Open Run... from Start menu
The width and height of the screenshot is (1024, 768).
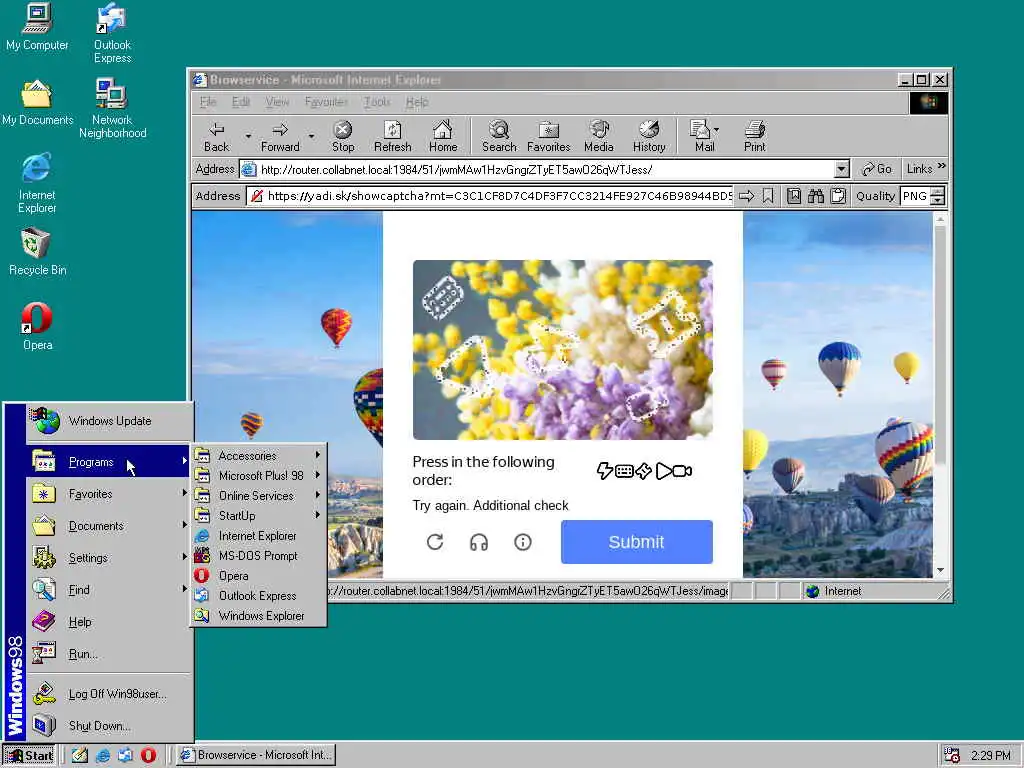pos(110,654)
